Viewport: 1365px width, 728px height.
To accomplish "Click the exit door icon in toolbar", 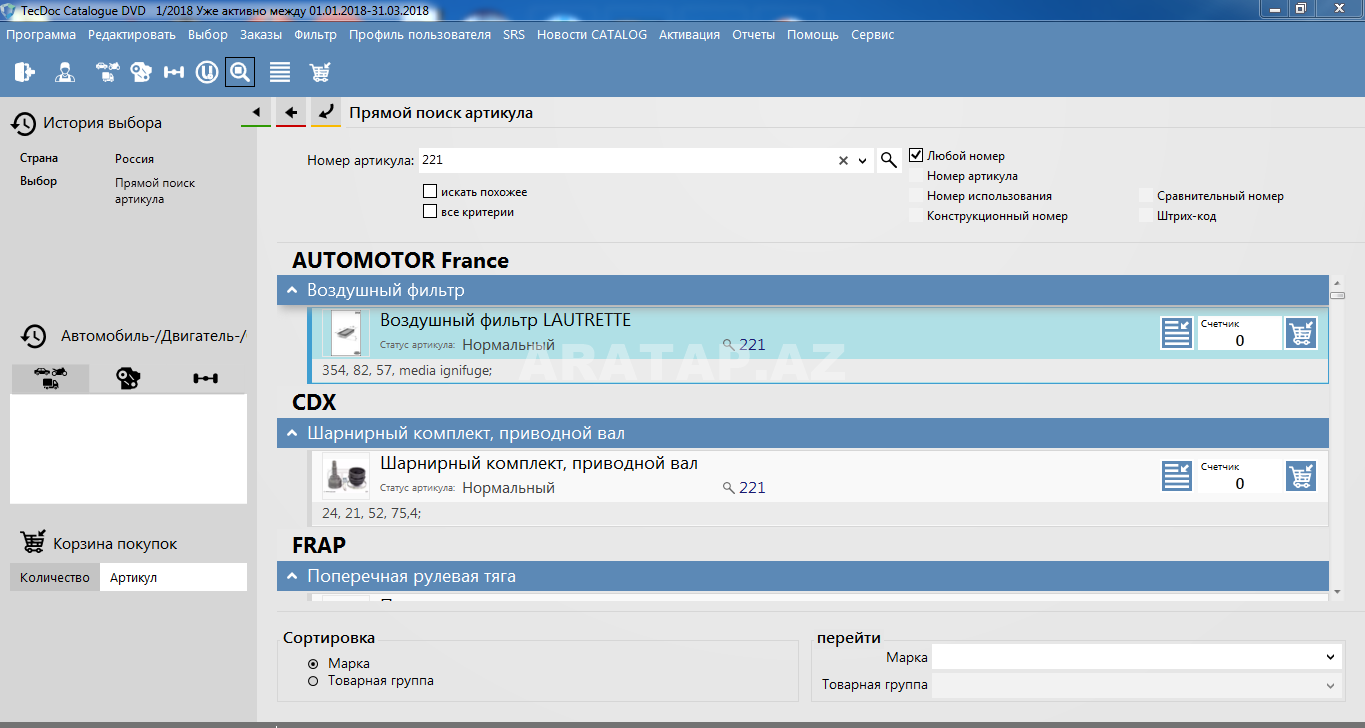I will coord(24,72).
